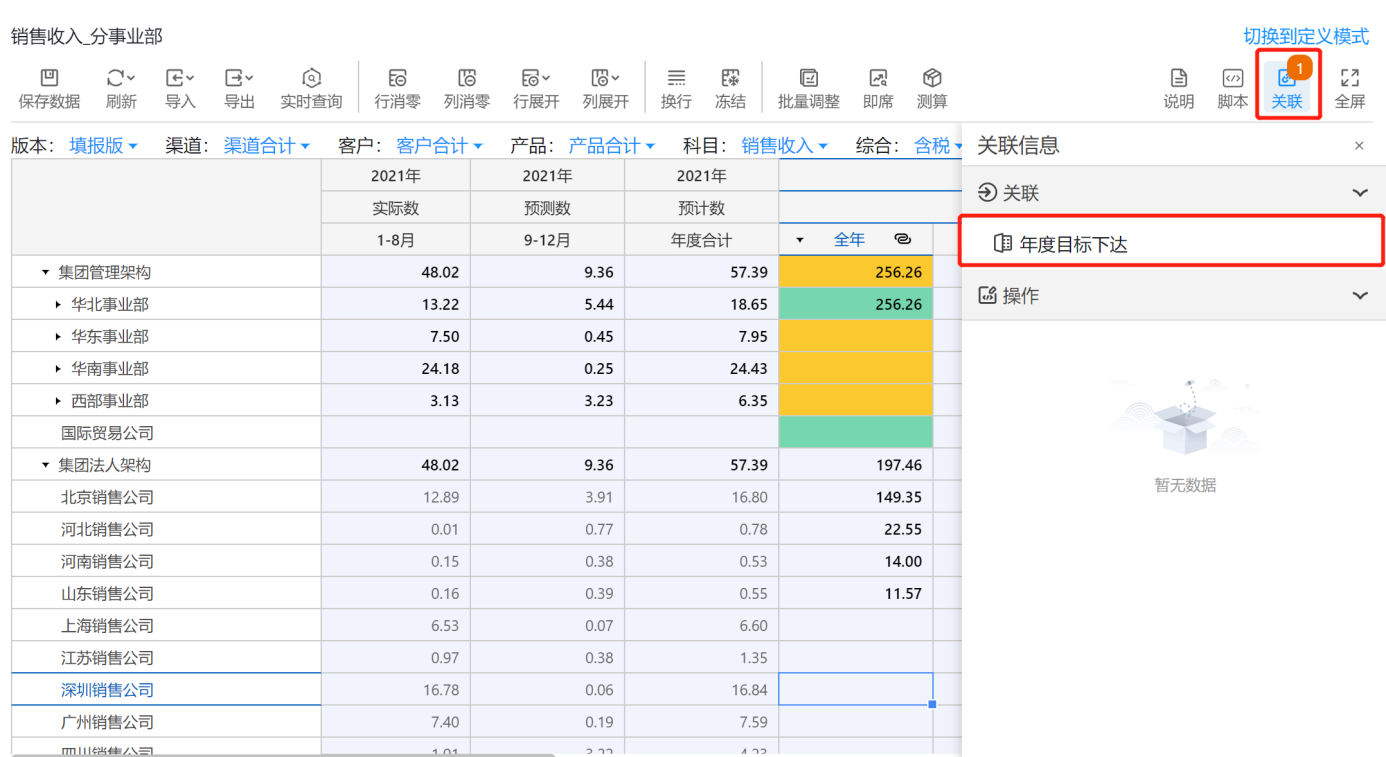
Task: Close the 关联信息 panel
Action: tap(1359, 146)
